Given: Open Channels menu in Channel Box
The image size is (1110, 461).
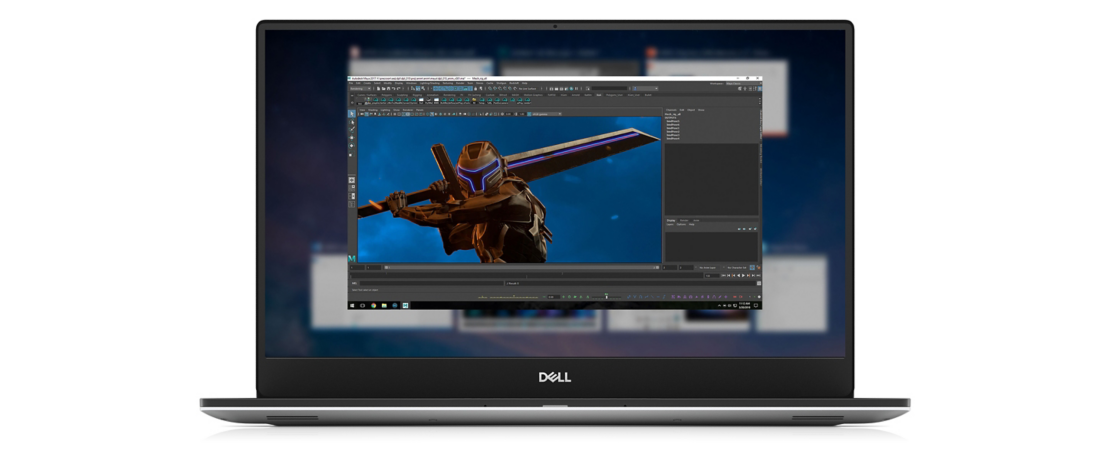Looking at the screenshot, I should coord(671,110).
